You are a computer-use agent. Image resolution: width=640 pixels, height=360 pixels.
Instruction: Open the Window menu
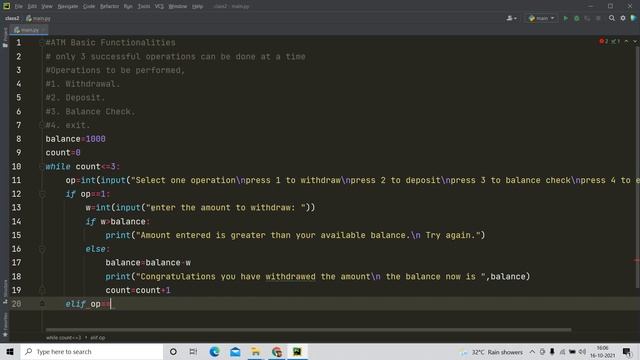(x=178, y=7)
